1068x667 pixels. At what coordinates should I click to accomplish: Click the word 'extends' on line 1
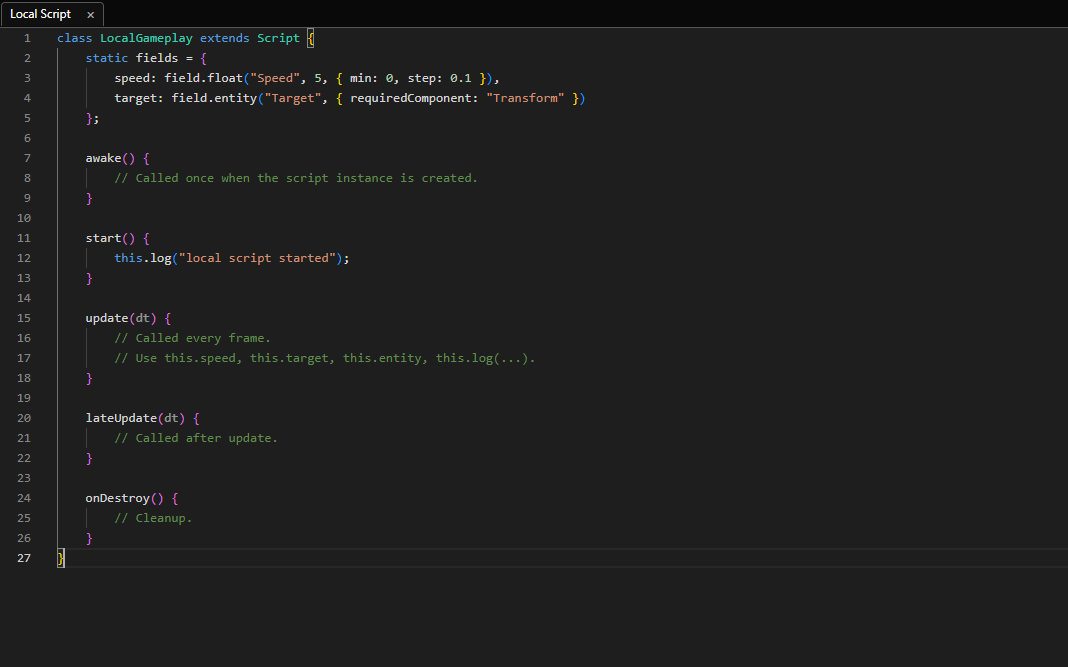click(225, 38)
